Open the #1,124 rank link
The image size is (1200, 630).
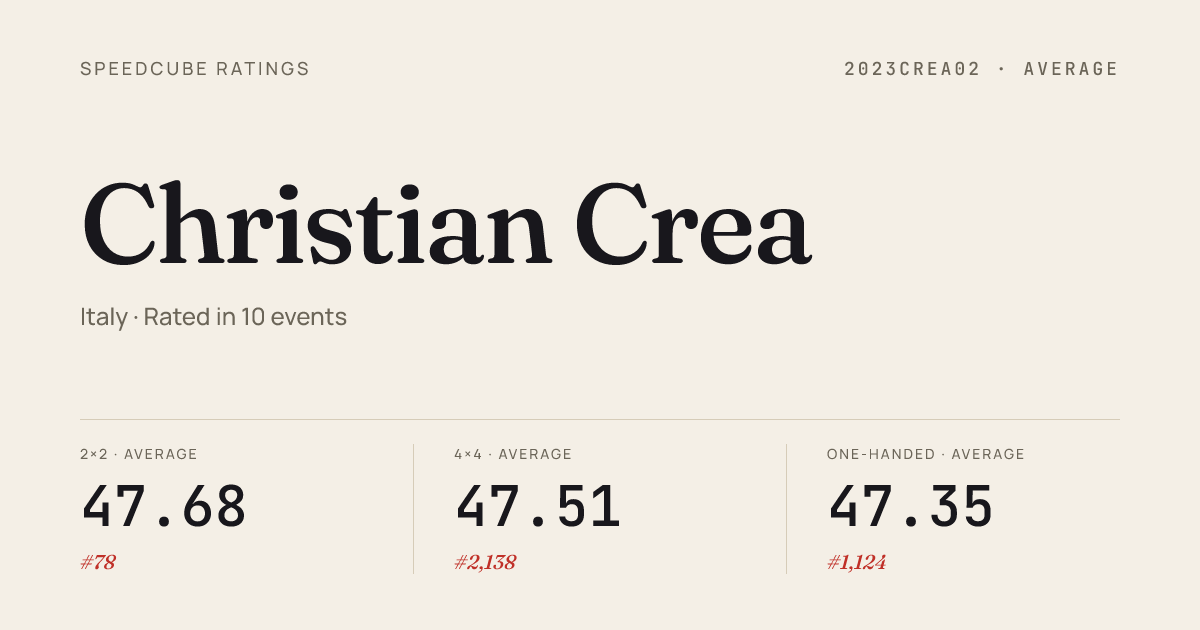pos(857,562)
